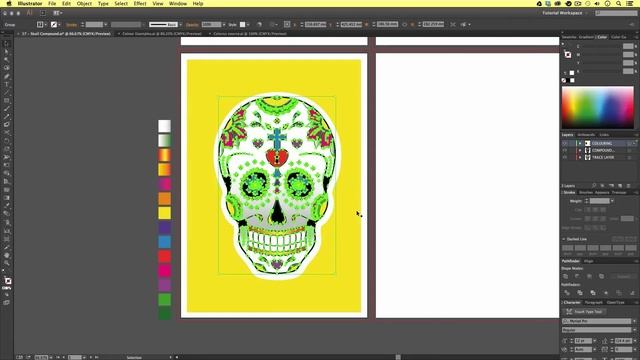Click the Opacity link in control bar
This screenshot has width=640, height=360.
tap(192, 25)
